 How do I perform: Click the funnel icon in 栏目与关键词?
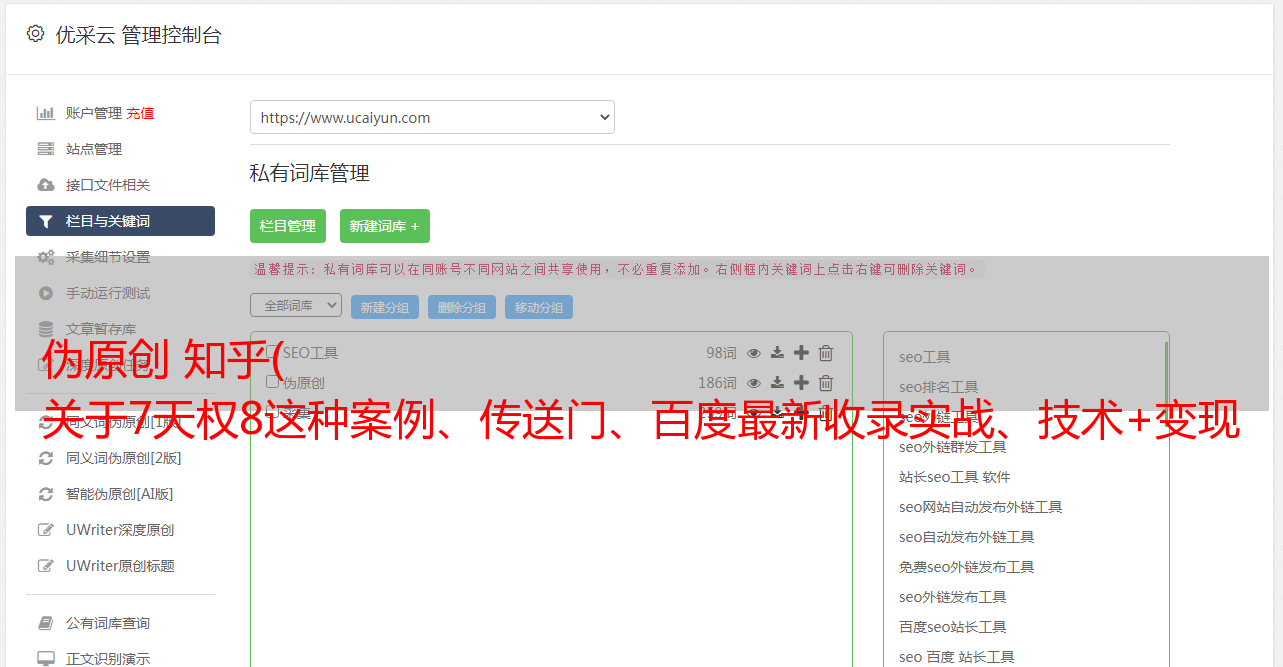[x=45, y=221]
